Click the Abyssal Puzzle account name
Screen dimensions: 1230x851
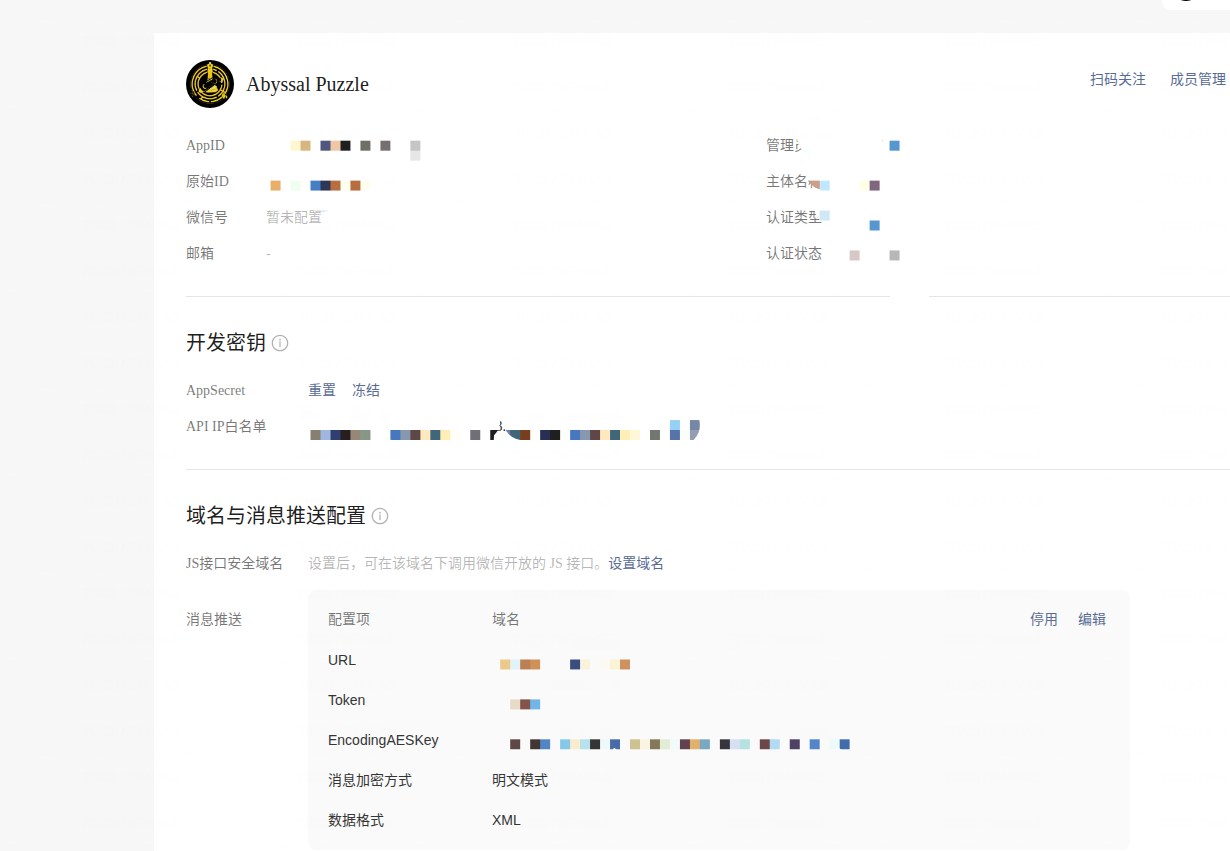pos(307,85)
